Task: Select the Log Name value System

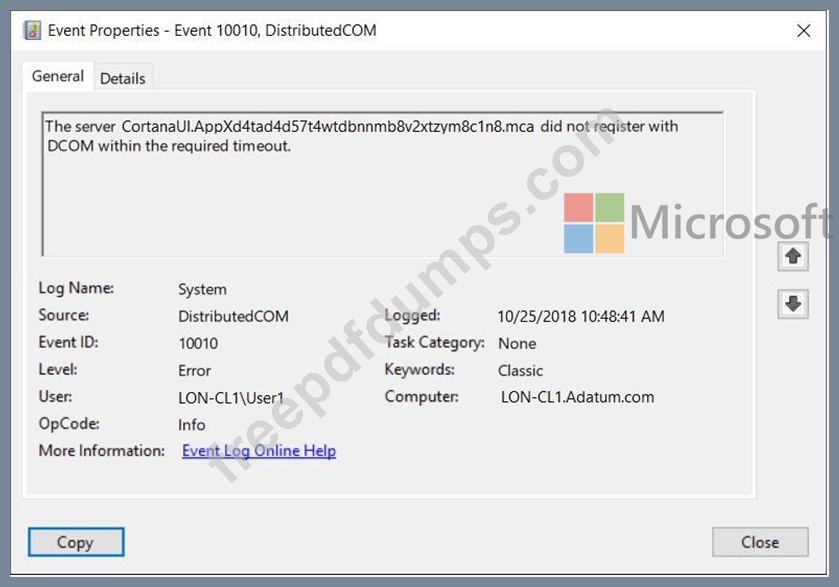Action: (x=202, y=289)
